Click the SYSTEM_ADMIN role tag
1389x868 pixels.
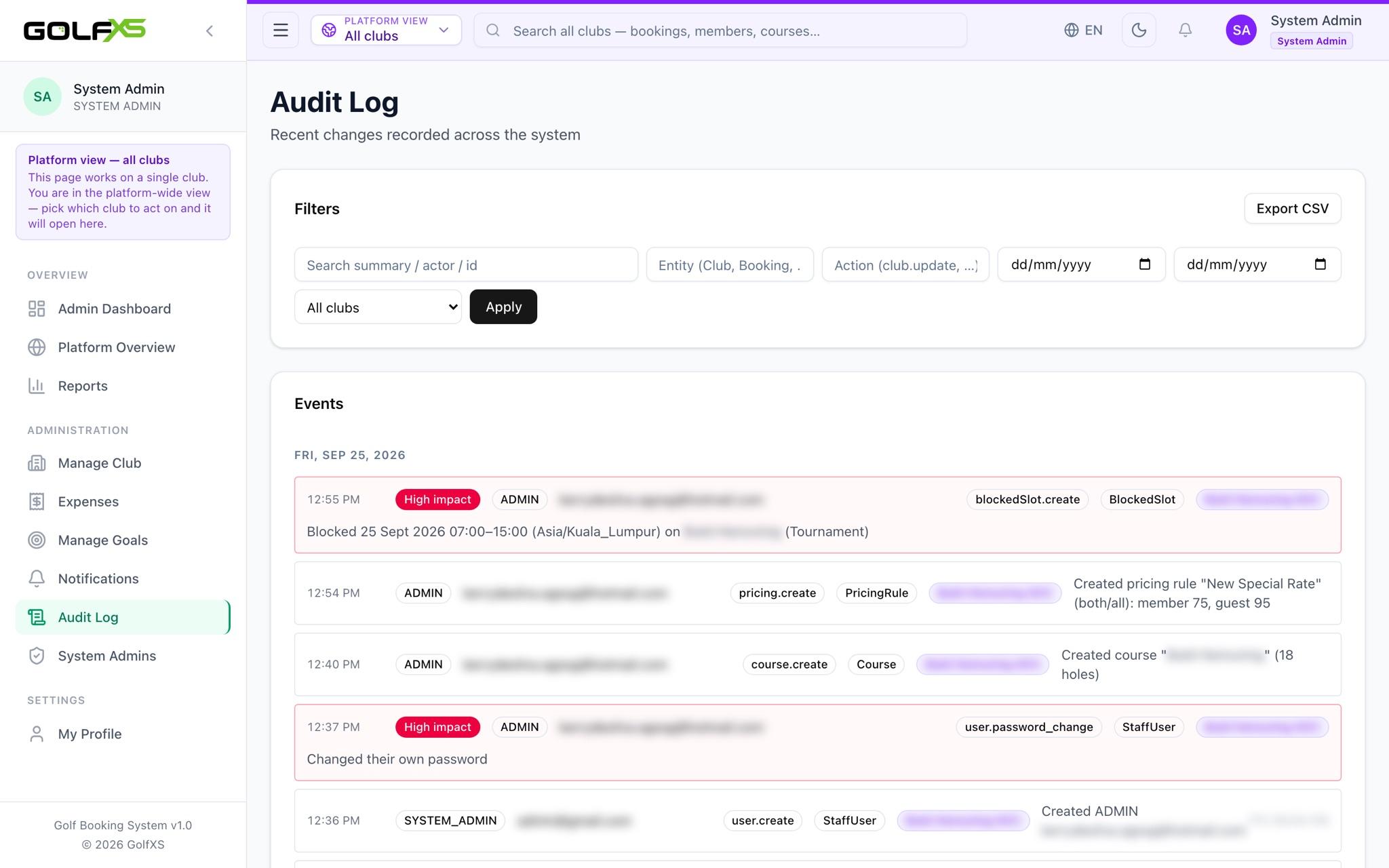pyautogui.click(x=450, y=821)
